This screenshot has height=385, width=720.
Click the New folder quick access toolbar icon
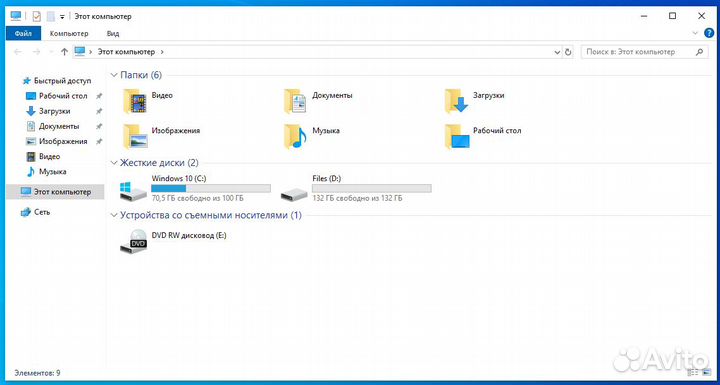(51, 17)
